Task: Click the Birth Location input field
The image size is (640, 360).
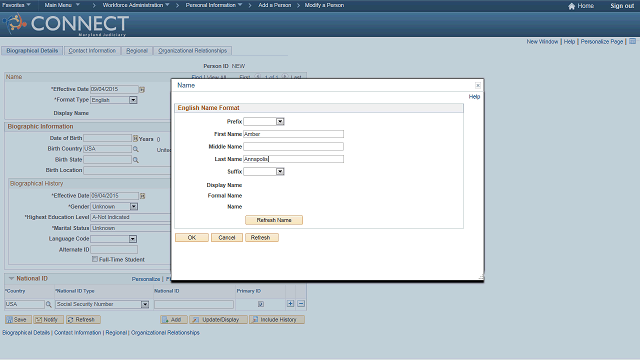Action: tap(127, 170)
